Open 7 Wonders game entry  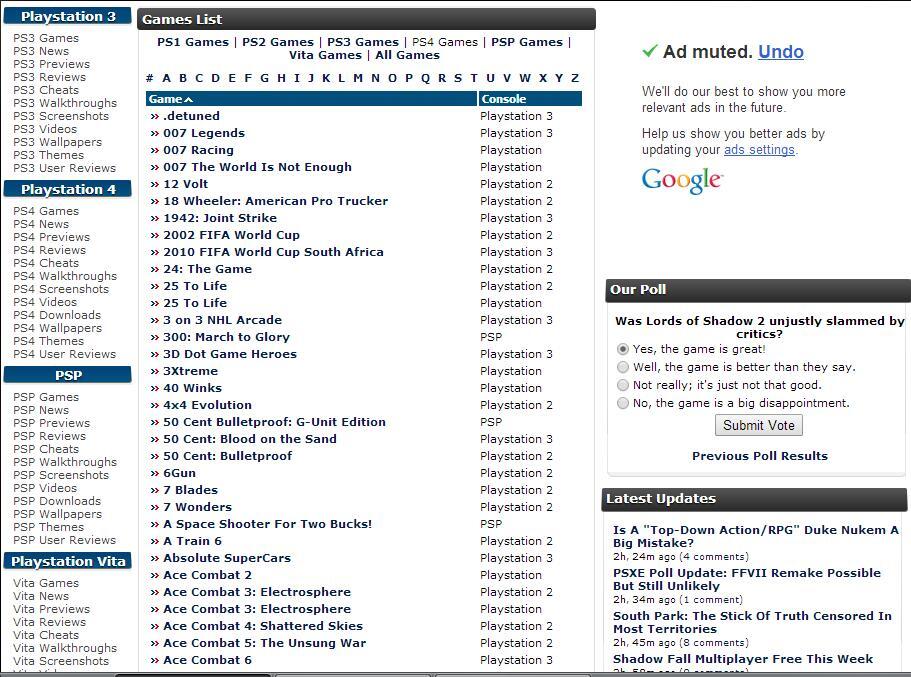click(197, 507)
